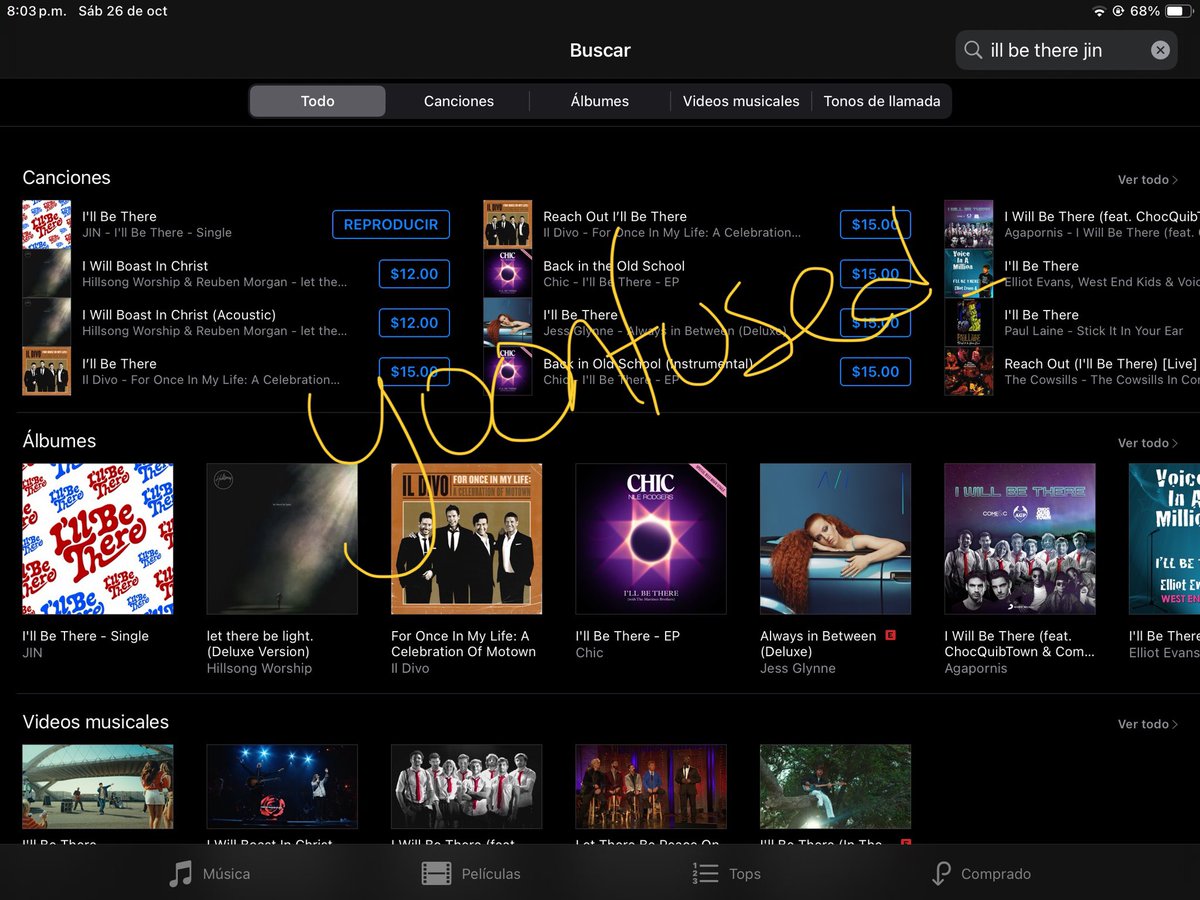Play music video thumbnail with person in tree
Image resolution: width=1200 pixels, height=900 pixels.
coord(836,786)
